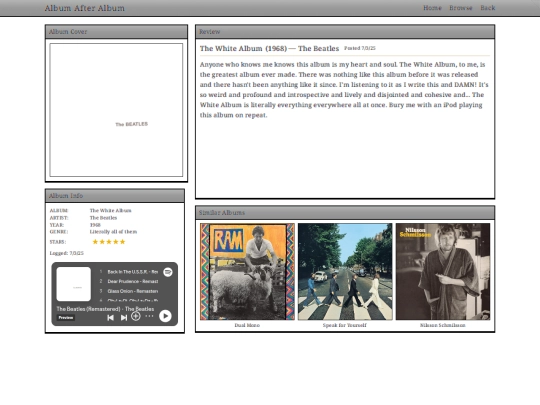Click the Logged: 7/3/25 text
Image resolution: width=540 pixels, height=405 pixels.
pyautogui.click(x=66, y=253)
